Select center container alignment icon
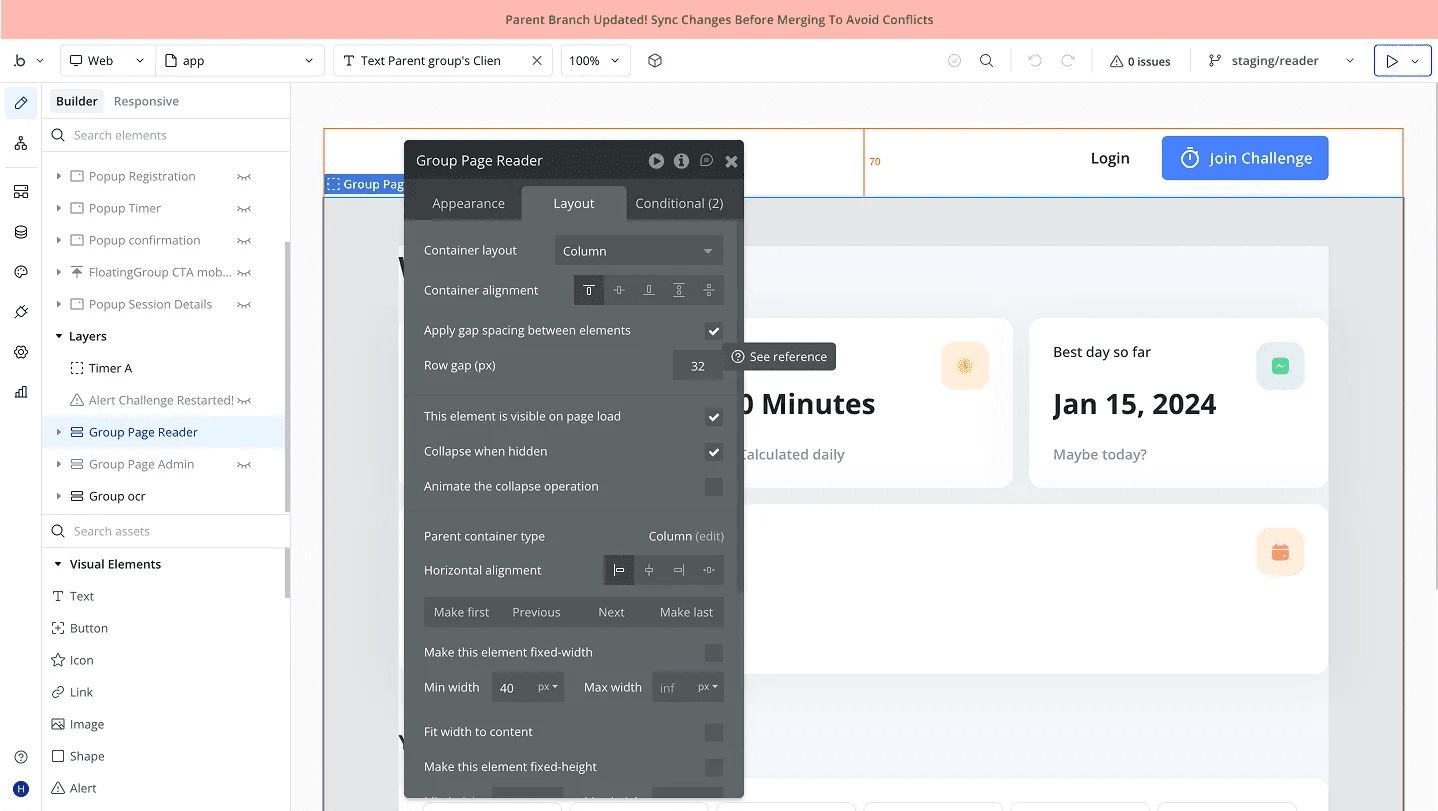The width and height of the screenshot is (1438, 811). coord(619,290)
